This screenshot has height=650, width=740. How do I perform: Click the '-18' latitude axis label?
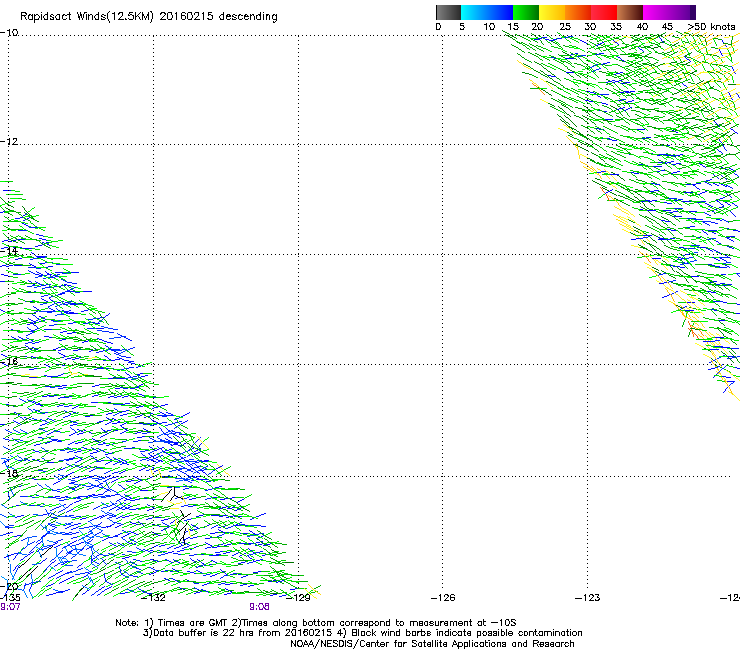tap(9, 473)
